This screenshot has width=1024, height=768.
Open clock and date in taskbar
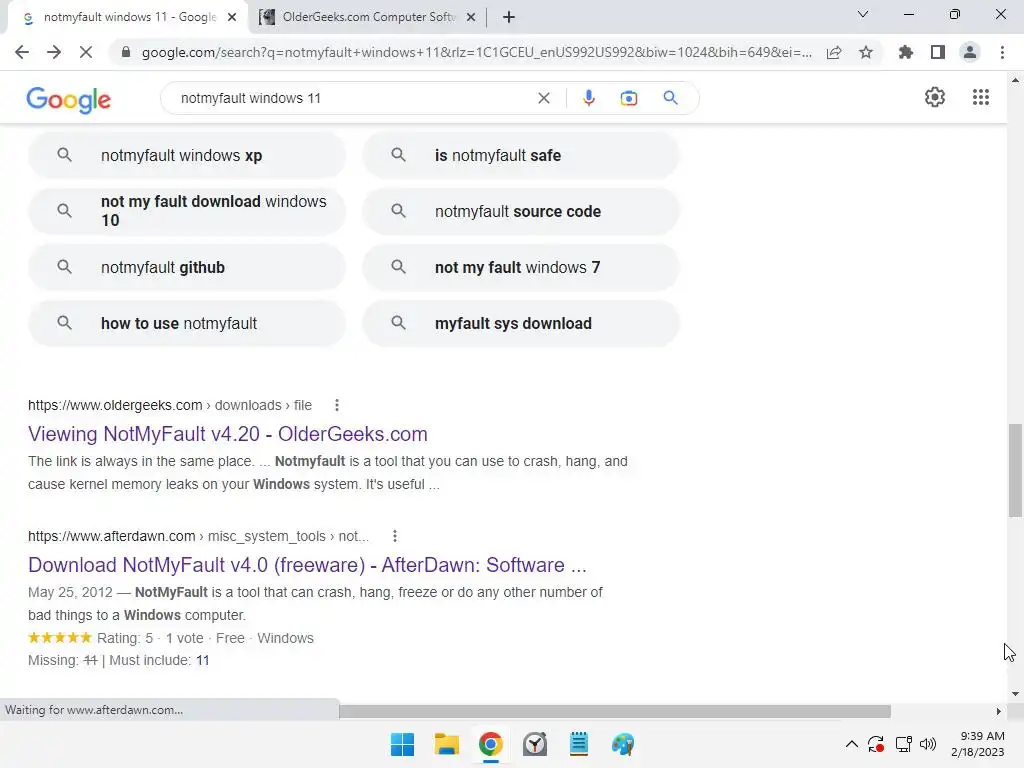coord(978,744)
